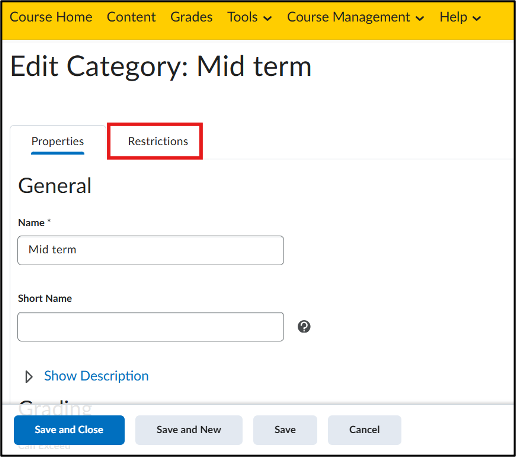Expand the Show Description triangle arrow
The image size is (516, 458).
coord(29,377)
